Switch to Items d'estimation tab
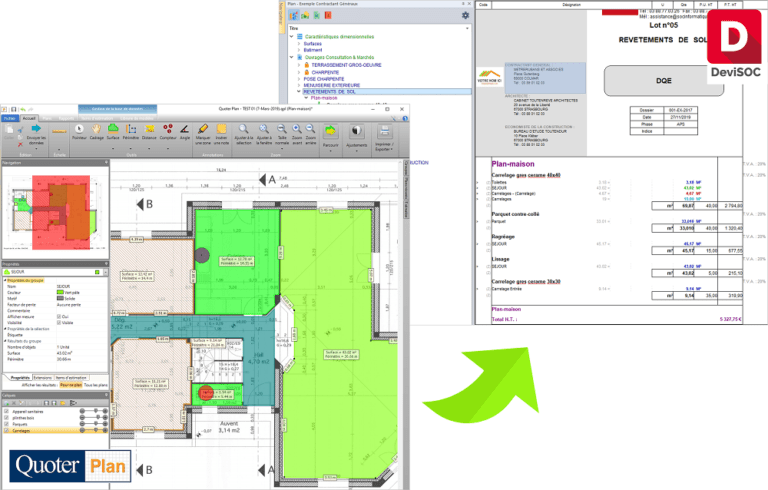The width and height of the screenshot is (768, 490). click(71, 378)
